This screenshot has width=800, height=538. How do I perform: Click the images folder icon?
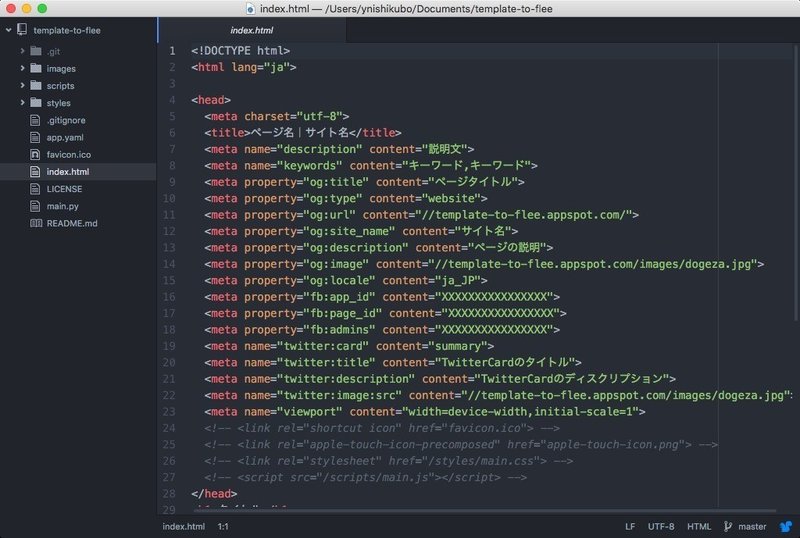pos(36,68)
